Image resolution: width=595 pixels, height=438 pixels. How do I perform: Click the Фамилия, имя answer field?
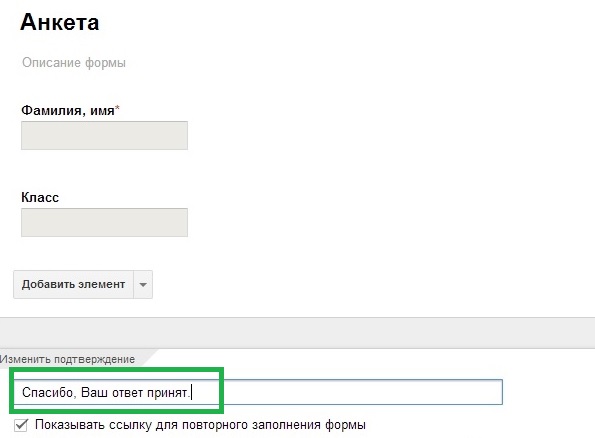pyautogui.click(x=104, y=135)
